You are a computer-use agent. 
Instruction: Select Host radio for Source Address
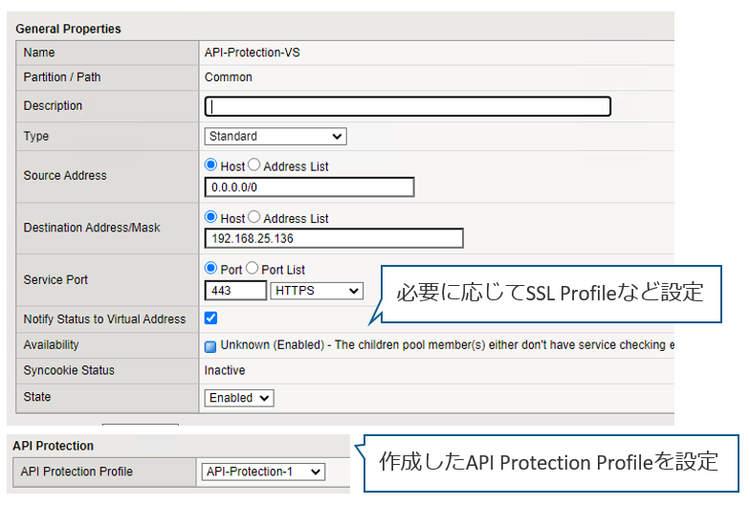[211, 166]
